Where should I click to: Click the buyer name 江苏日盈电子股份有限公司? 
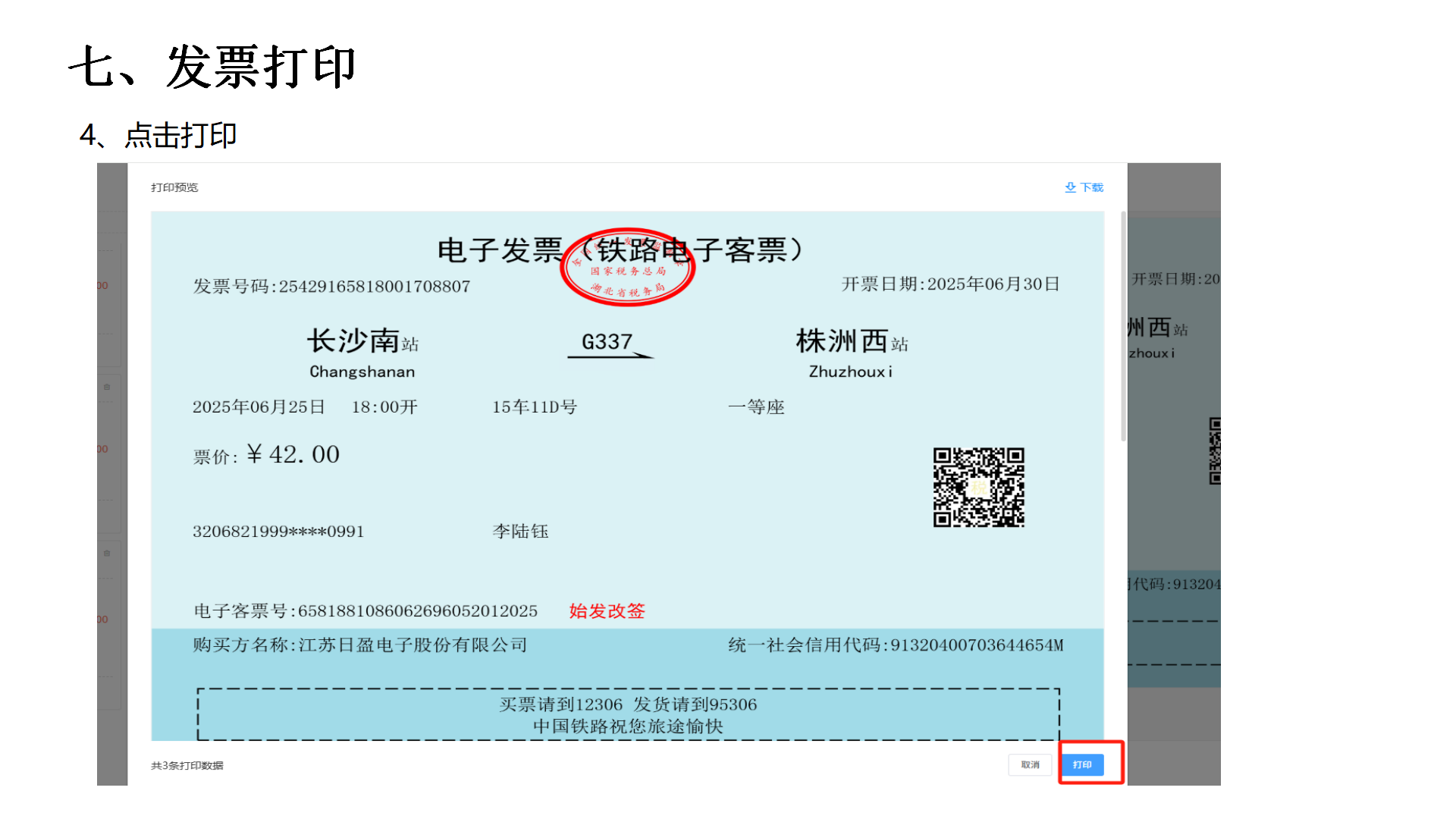tap(413, 645)
